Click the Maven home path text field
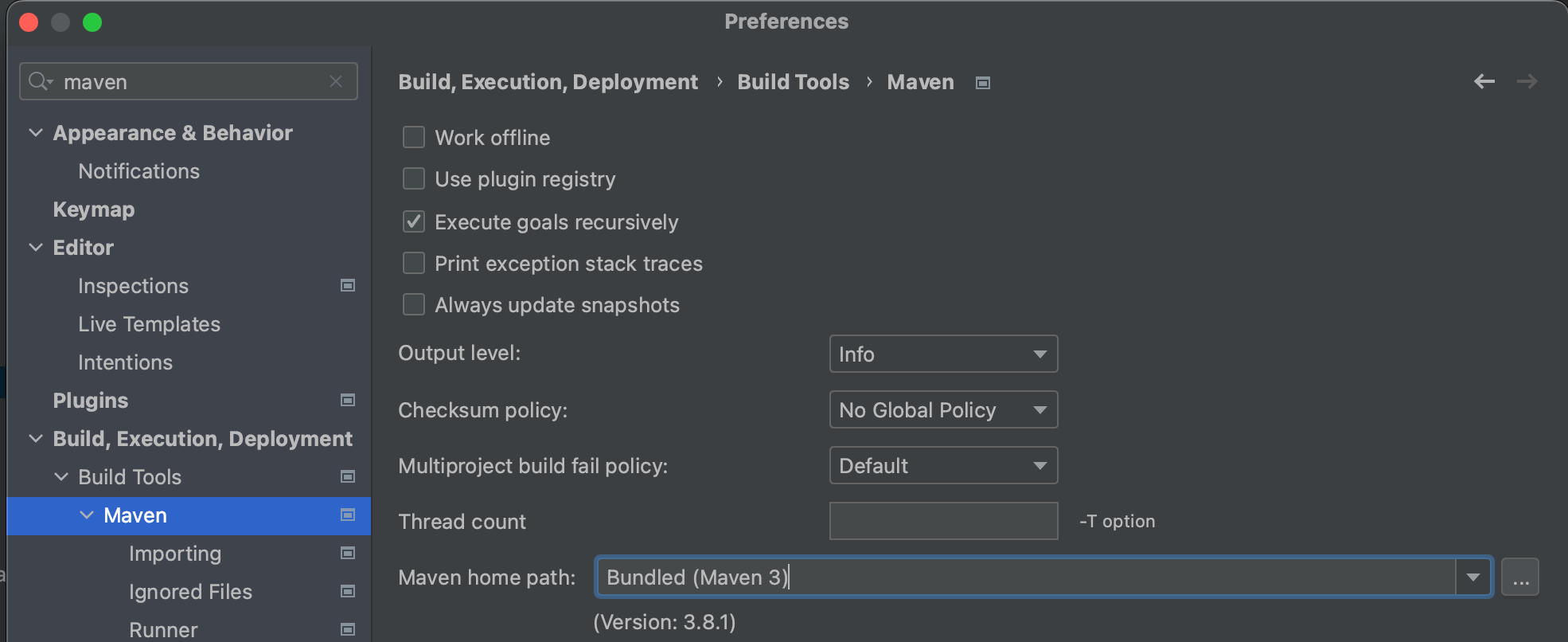This screenshot has width=1568, height=642. point(1026,577)
